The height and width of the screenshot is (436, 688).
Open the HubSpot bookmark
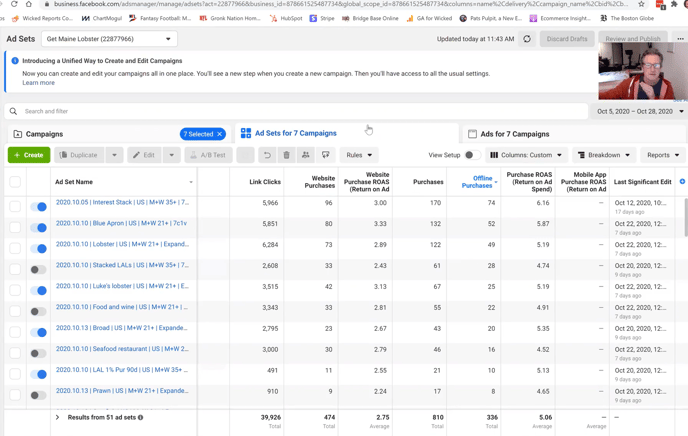[286, 18]
